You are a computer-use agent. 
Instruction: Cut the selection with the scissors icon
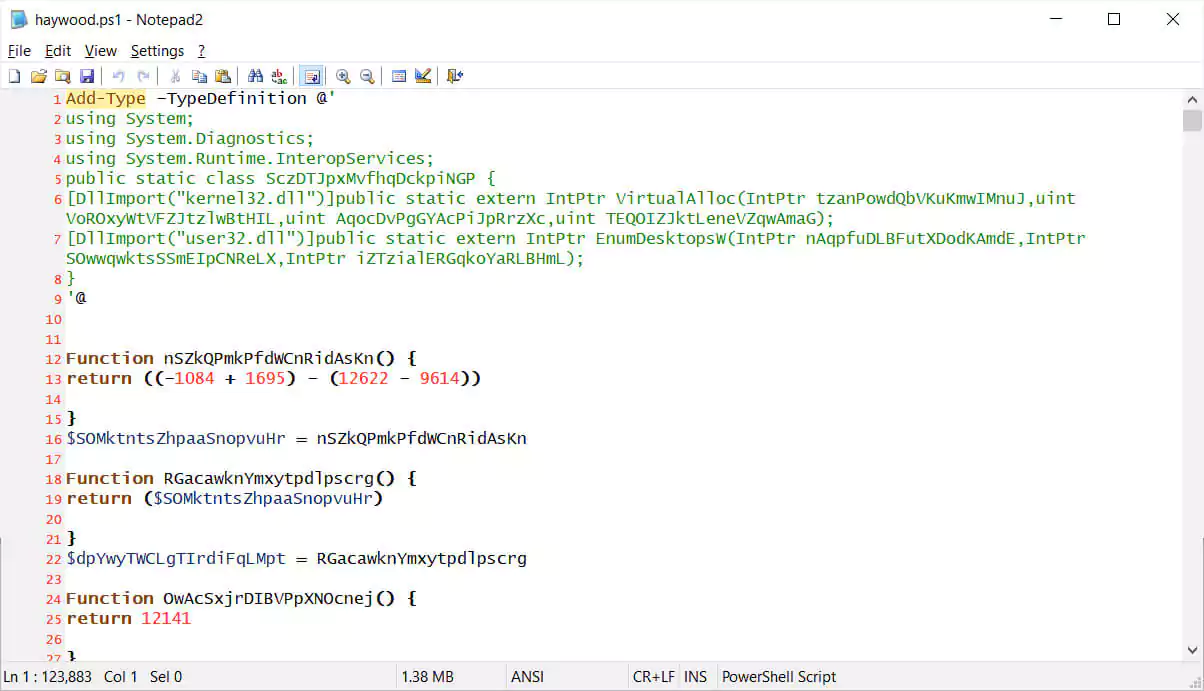click(175, 76)
